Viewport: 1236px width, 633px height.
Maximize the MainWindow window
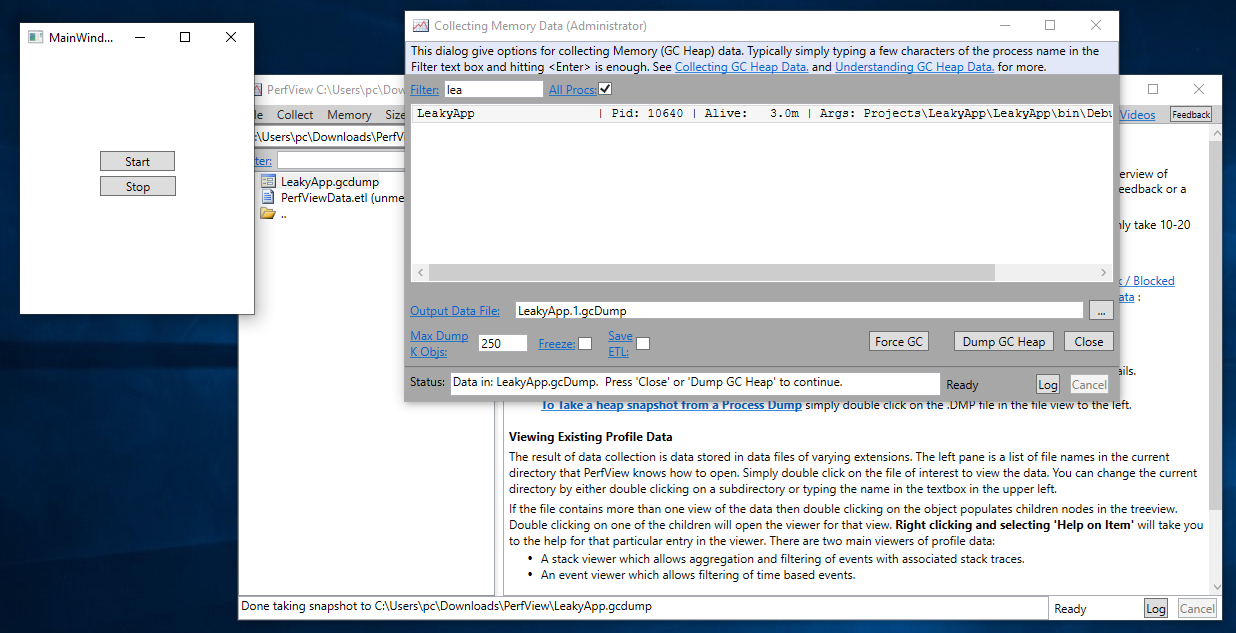(x=185, y=37)
